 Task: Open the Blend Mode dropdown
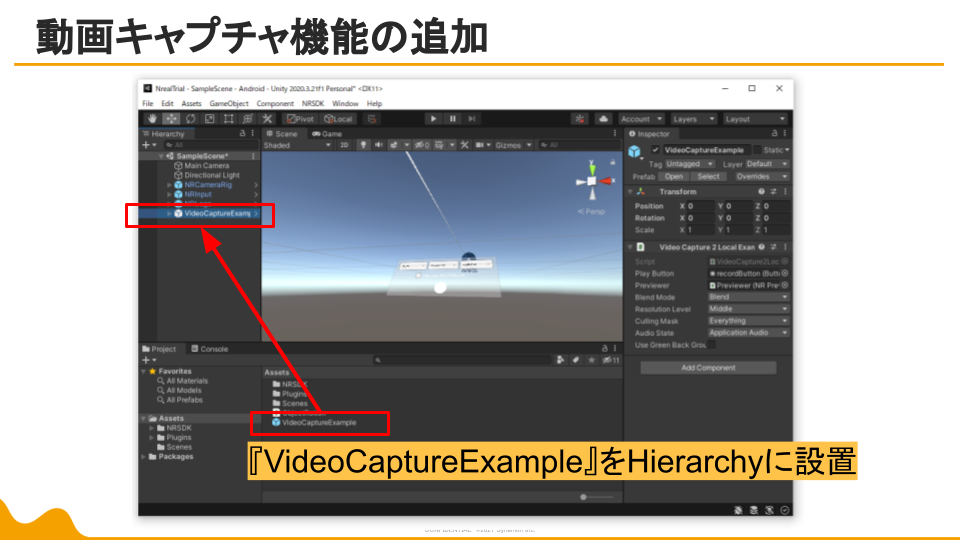coord(748,297)
